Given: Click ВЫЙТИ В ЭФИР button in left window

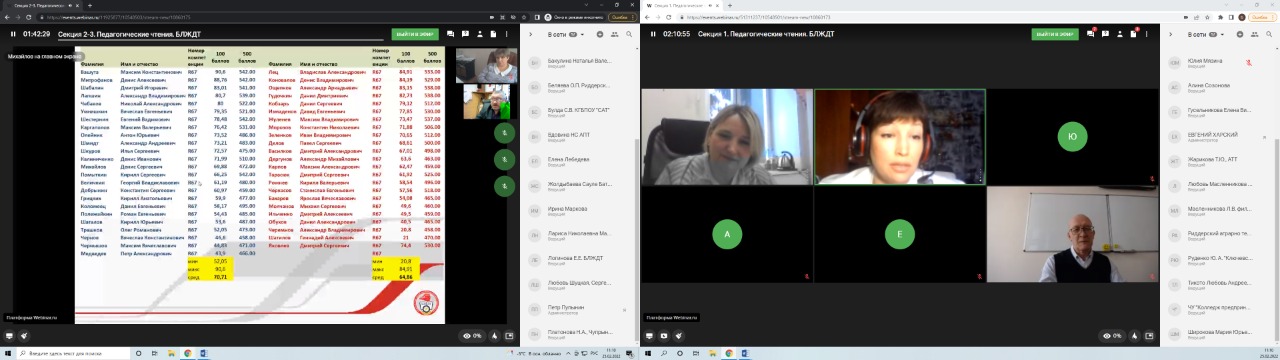Looking at the screenshot, I should pos(415,34).
